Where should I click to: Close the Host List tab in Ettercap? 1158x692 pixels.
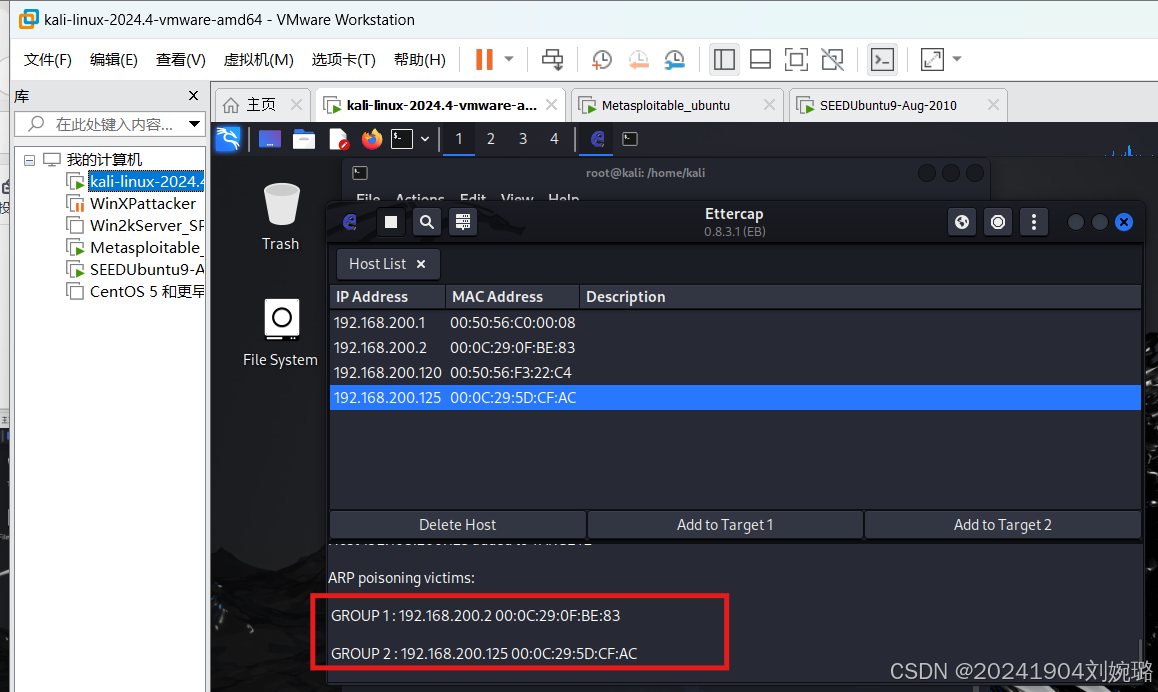click(421, 264)
